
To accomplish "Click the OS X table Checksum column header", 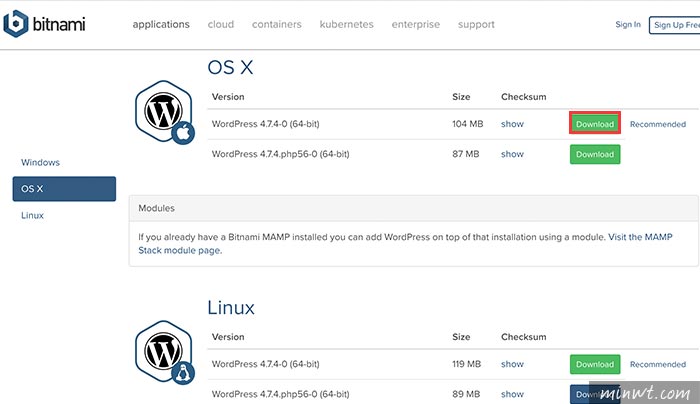I will pyautogui.click(x=523, y=97).
